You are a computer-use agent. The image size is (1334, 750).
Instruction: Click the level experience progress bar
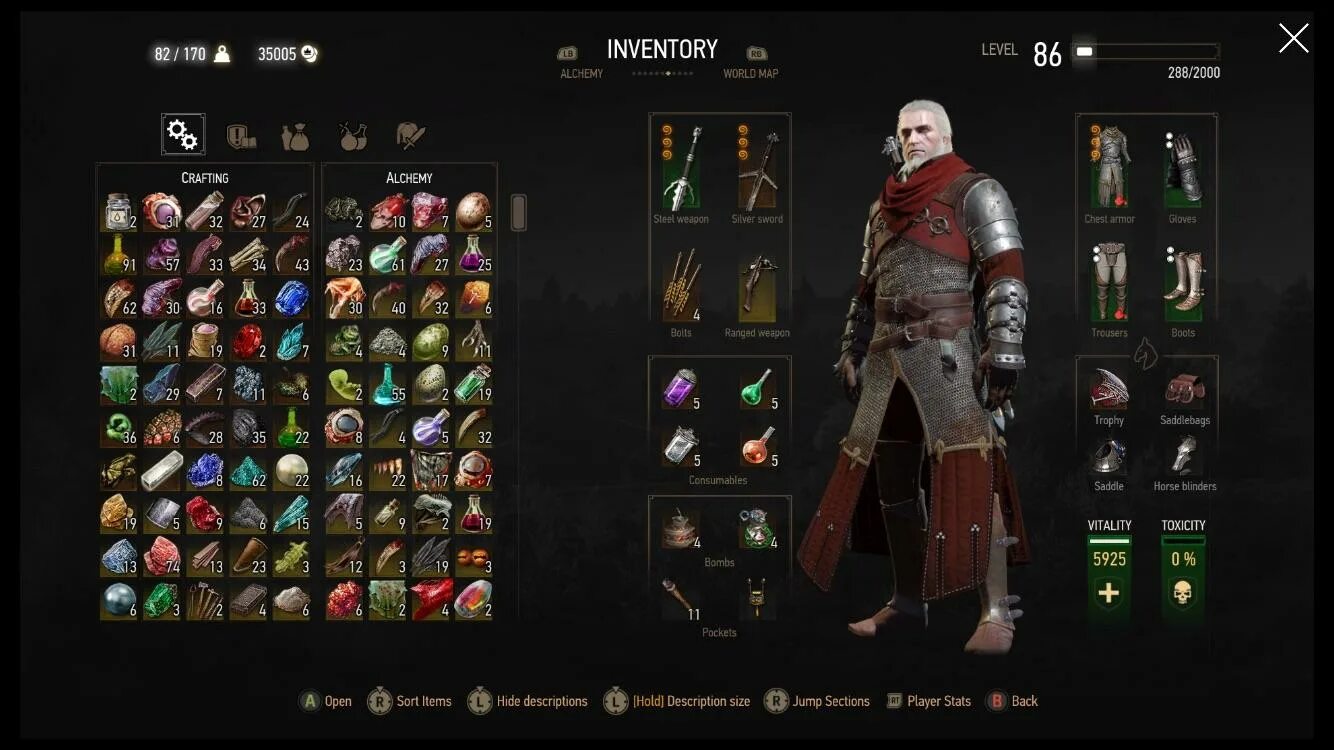tap(1146, 51)
